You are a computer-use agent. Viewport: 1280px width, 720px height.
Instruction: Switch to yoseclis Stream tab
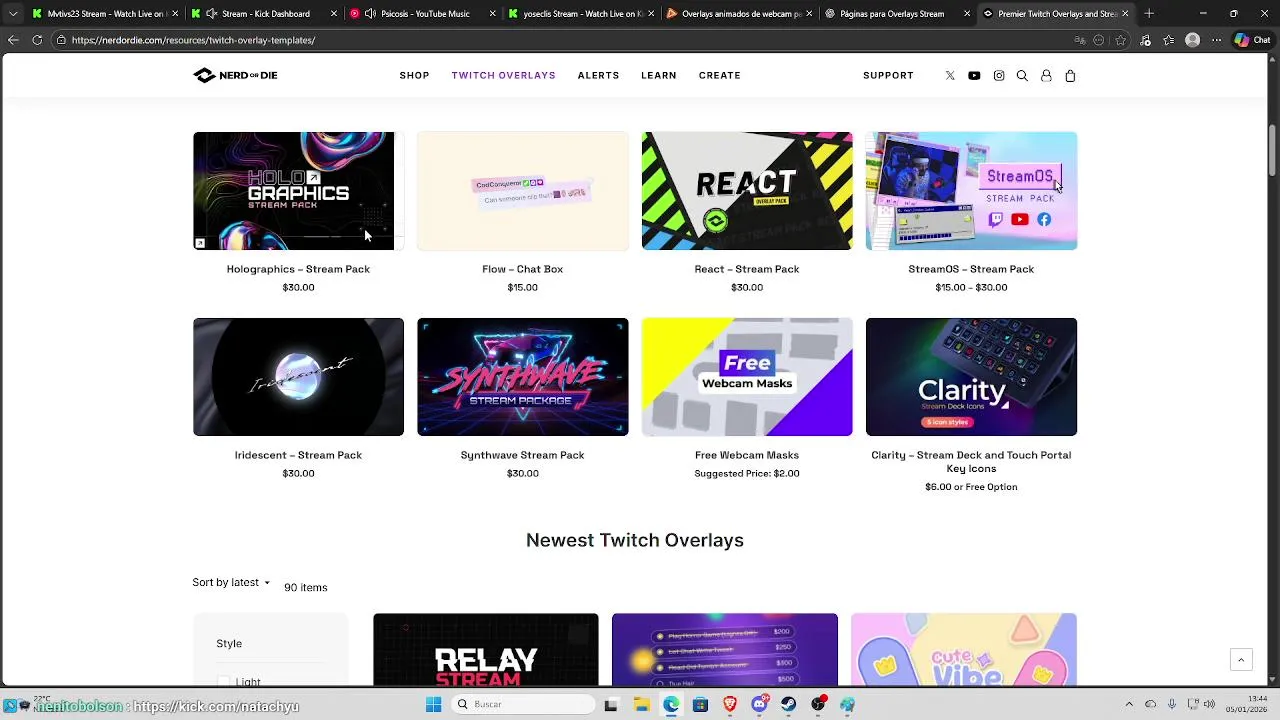click(580, 14)
